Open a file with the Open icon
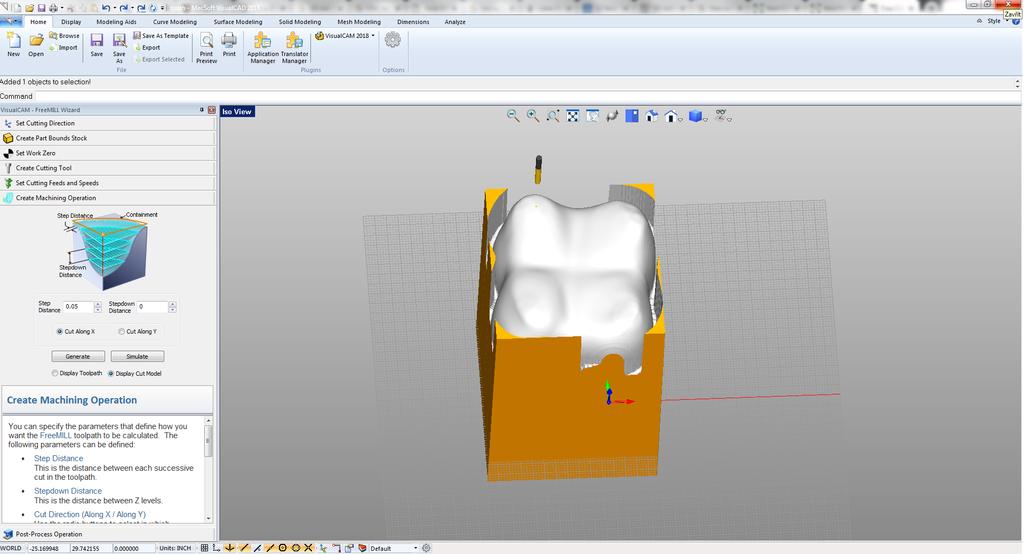This screenshot has width=1024, height=554. click(x=36, y=44)
